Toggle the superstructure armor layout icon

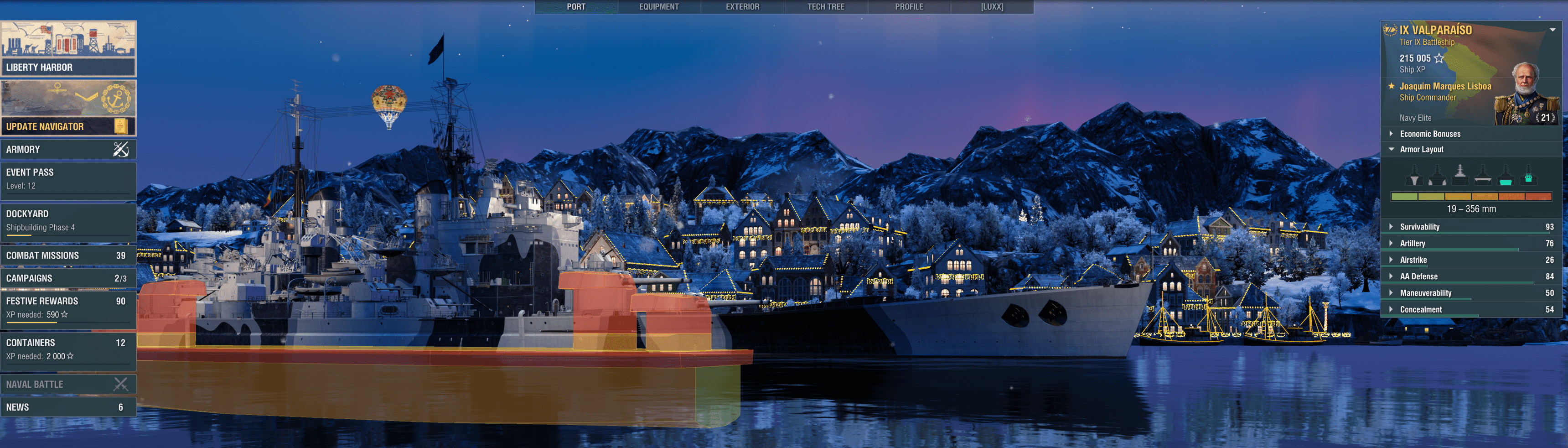pos(1459,175)
